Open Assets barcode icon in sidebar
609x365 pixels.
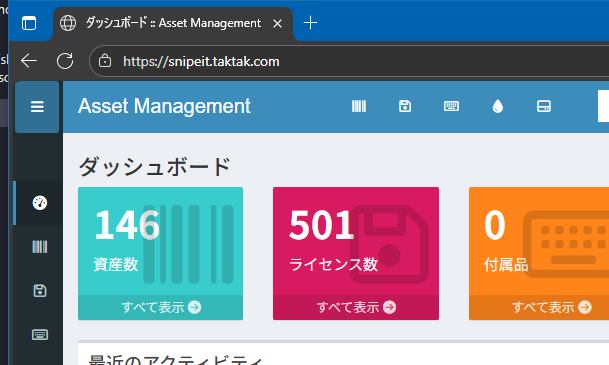(40, 247)
